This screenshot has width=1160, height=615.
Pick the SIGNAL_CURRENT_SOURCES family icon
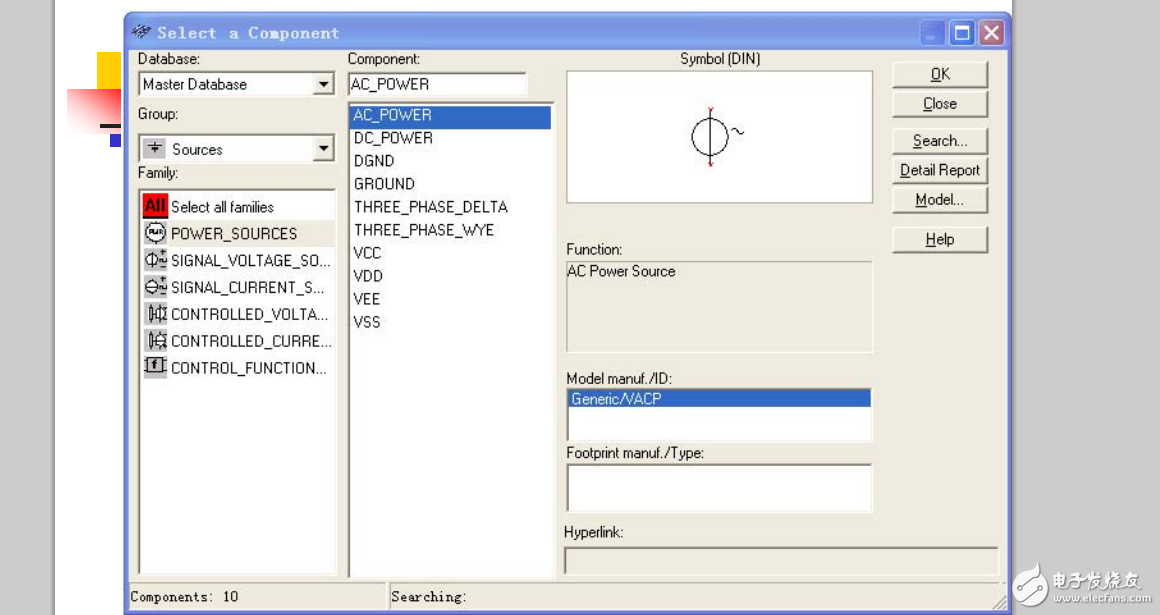pos(155,287)
